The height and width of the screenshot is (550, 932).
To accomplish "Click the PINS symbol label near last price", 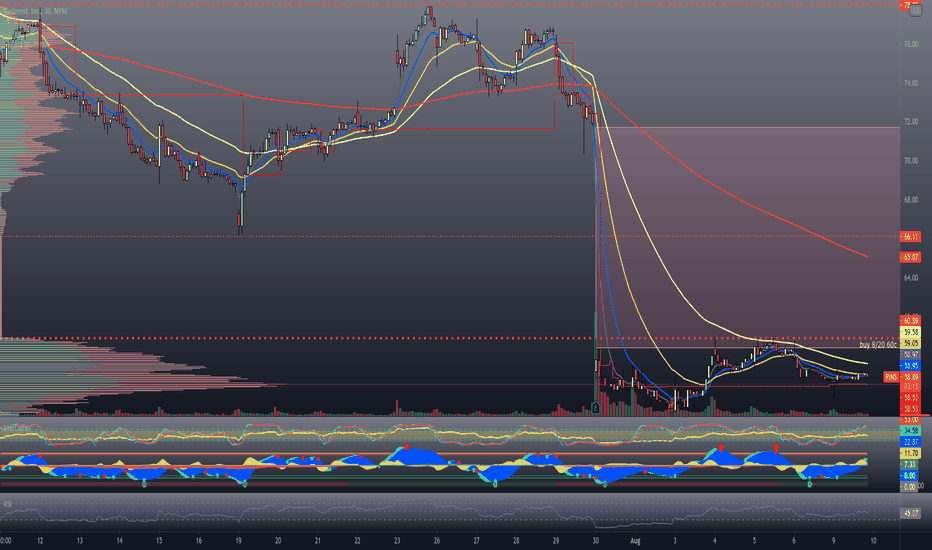I will (x=891, y=377).
